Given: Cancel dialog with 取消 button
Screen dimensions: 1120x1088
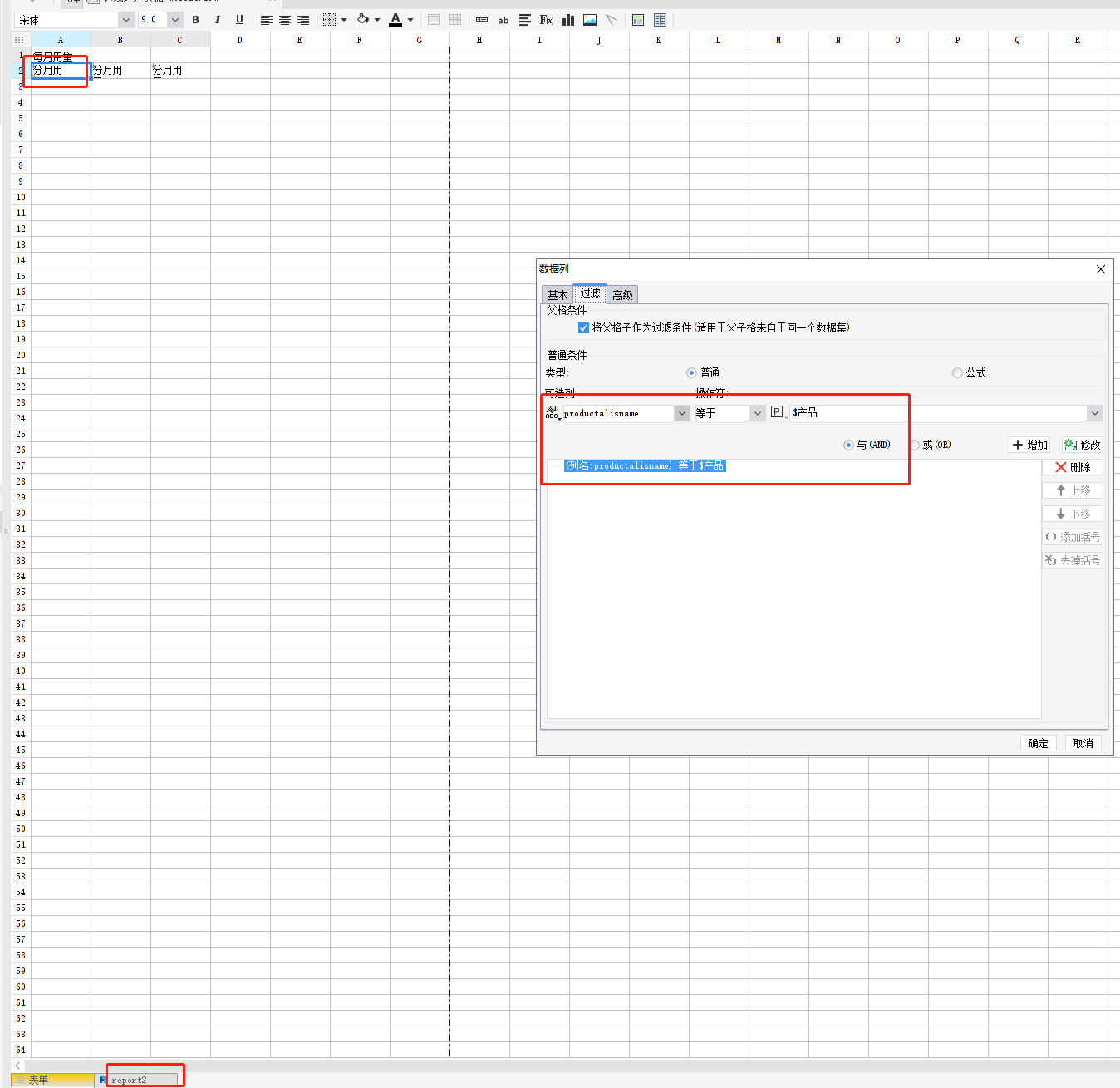Looking at the screenshot, I should click(x=1083, y=743).
